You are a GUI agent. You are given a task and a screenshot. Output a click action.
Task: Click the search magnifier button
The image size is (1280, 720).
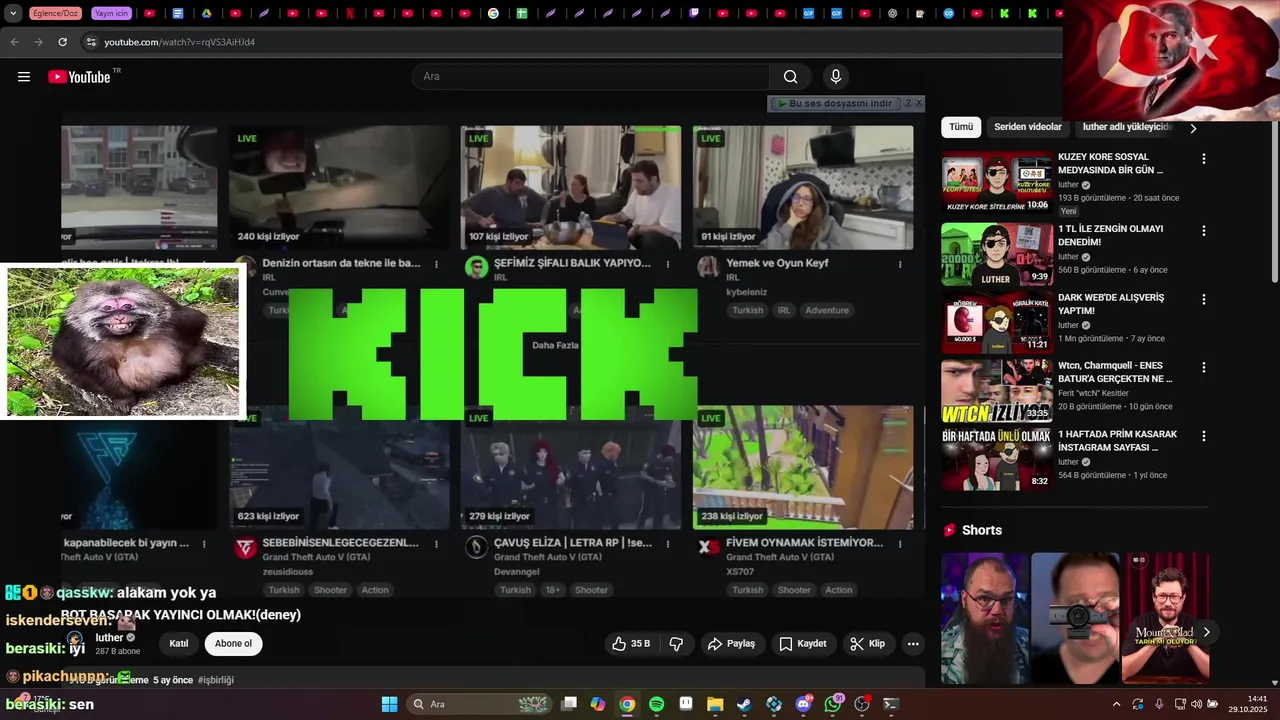(x=790, y=77)
